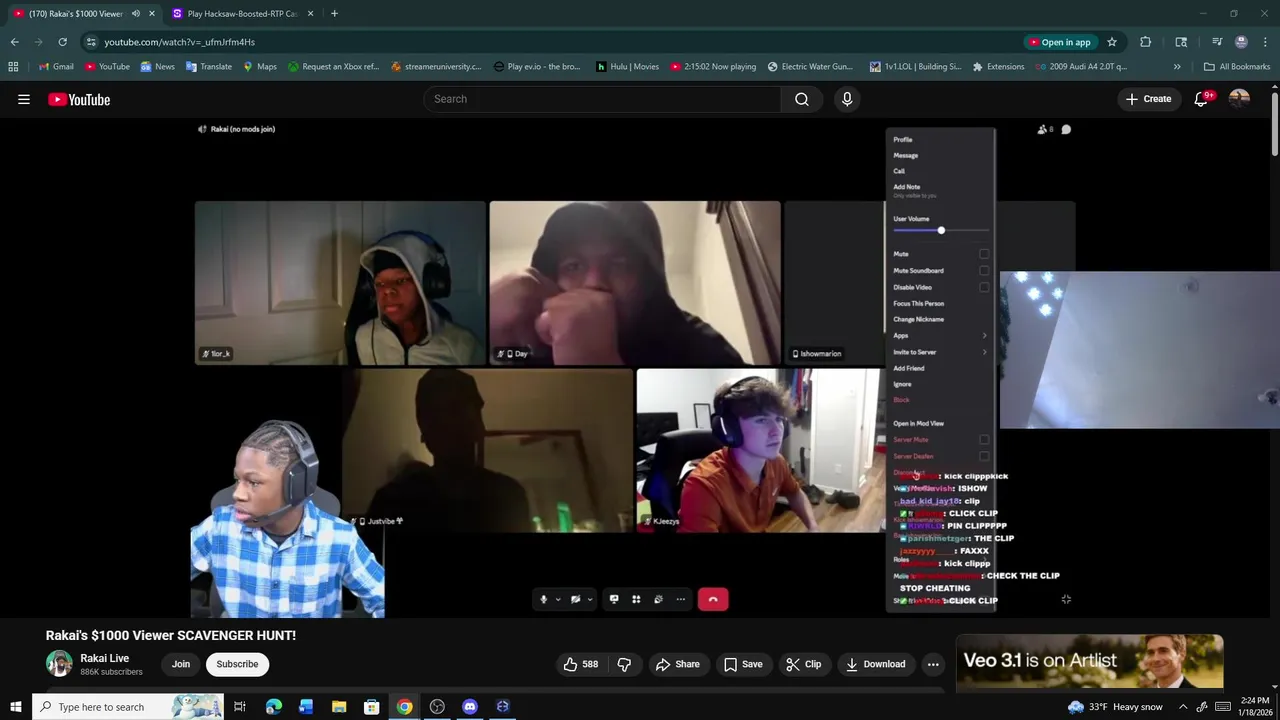Click the red hang-up button in call
The width and height of the screenshot is (1280, 720).
tap(713, 599)
